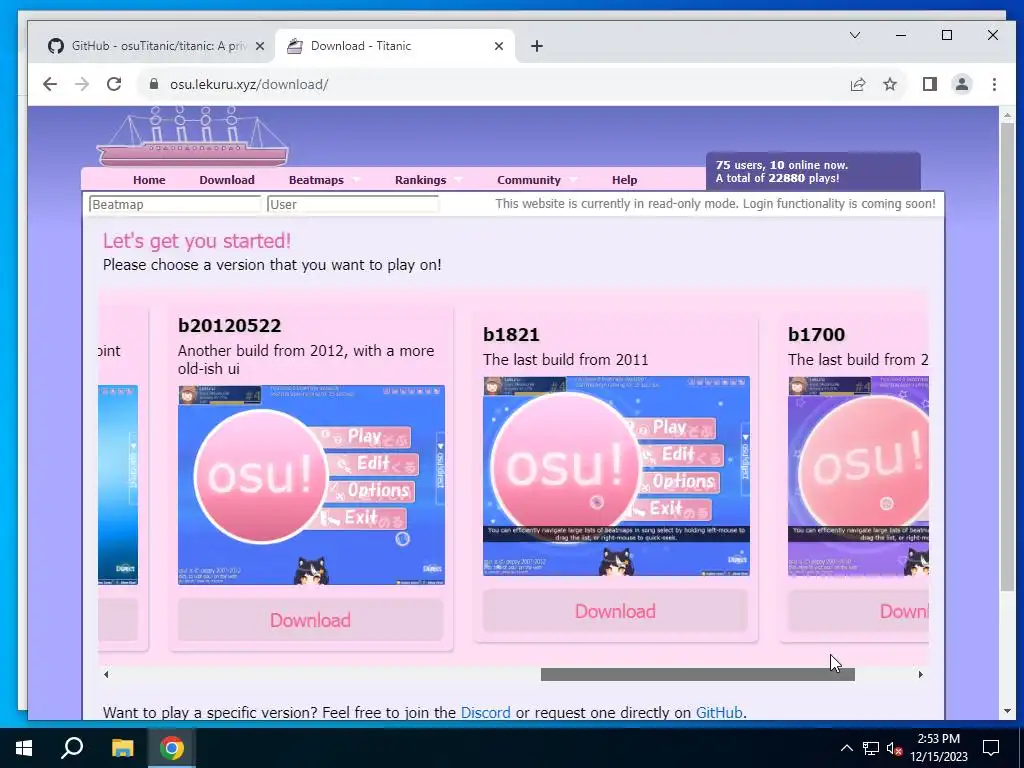Open the Help menu item

click(624, 180)
